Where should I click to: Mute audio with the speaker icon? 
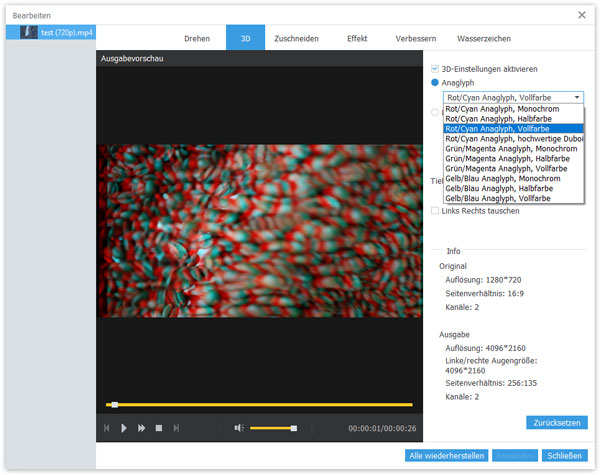[239, 428]
